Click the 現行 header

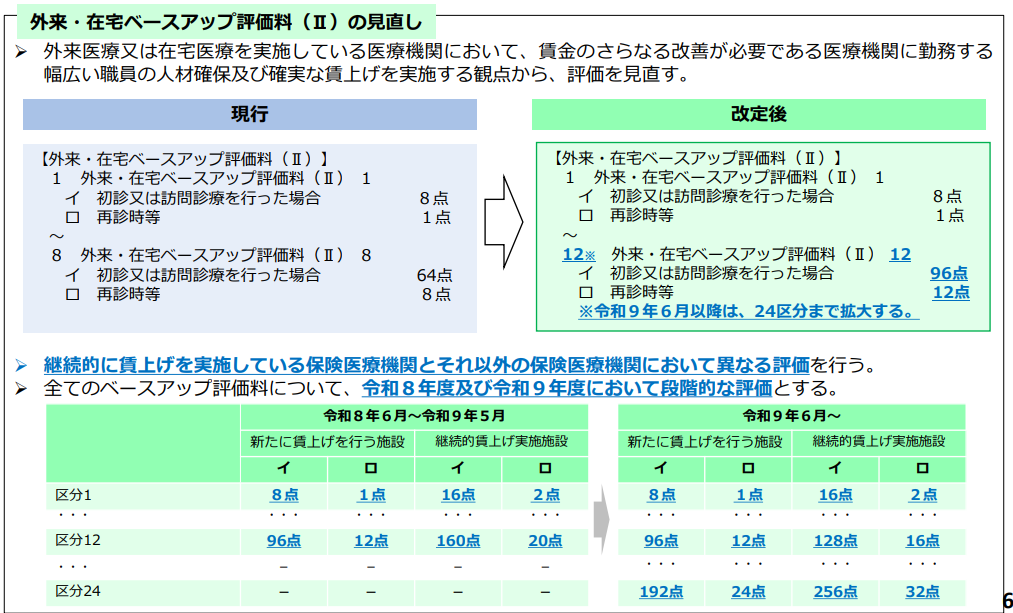[x=248, y=114]
